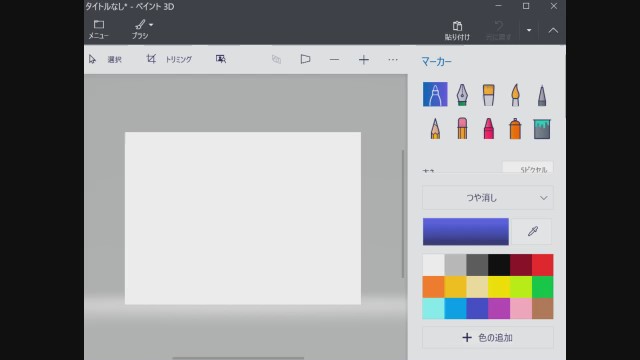Pick the sky blue color swatch

(456, 308)
